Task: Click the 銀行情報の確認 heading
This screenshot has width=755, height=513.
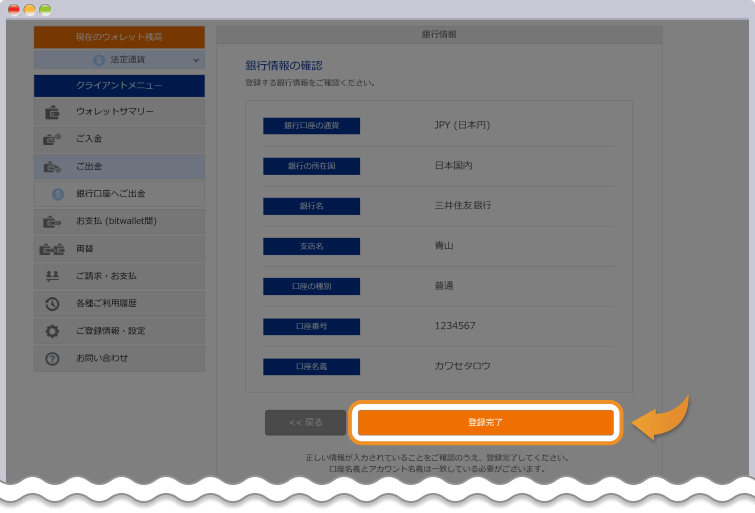Action: pos(284,66)
